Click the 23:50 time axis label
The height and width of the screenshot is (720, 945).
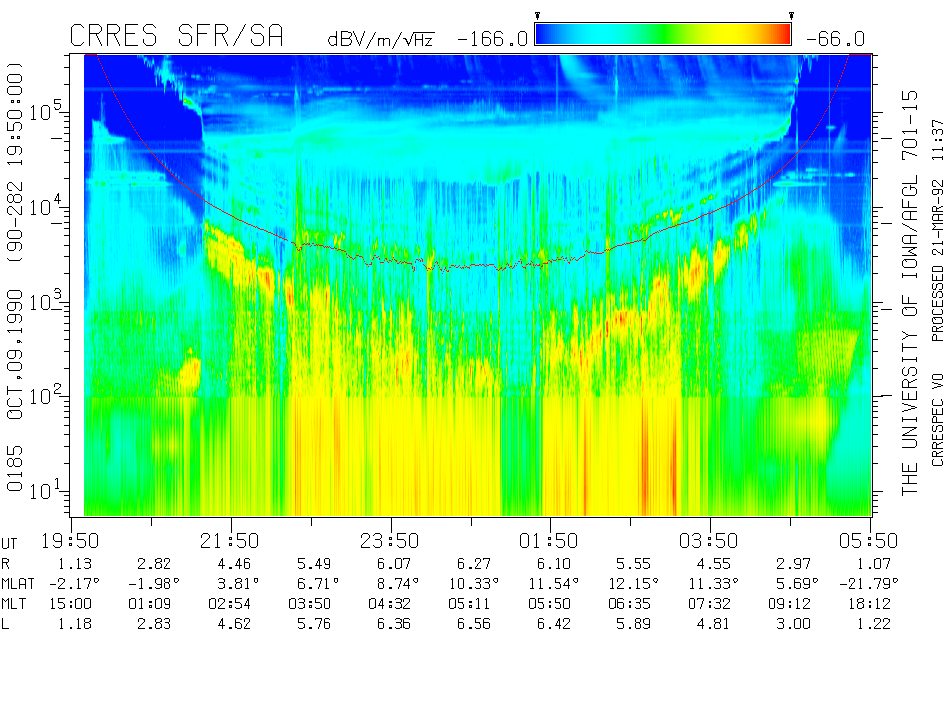(390, 541)
